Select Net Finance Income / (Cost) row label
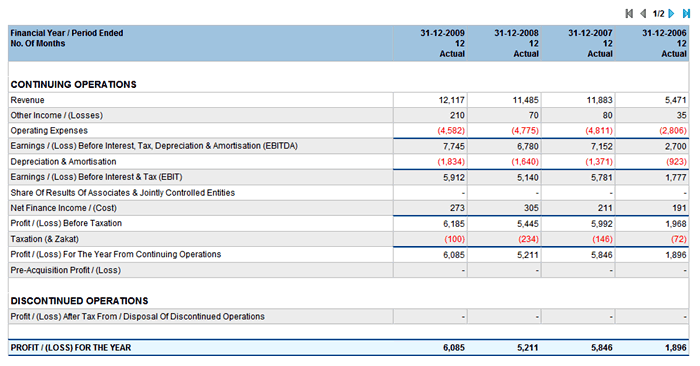The image size is (700, 366). click(63, 208)
